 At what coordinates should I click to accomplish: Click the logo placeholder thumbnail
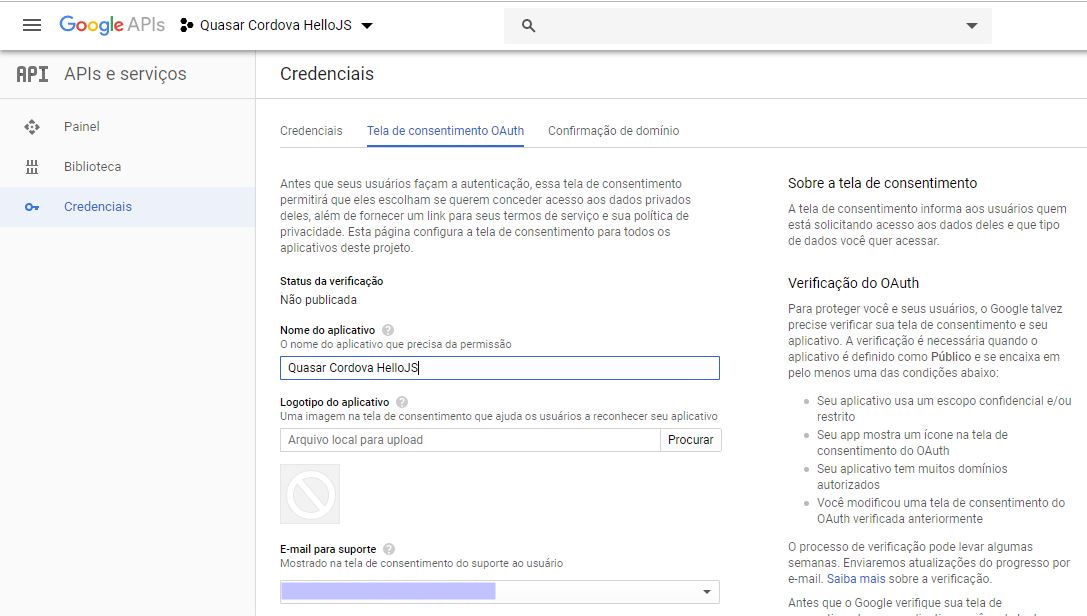[x=310, y=494]
